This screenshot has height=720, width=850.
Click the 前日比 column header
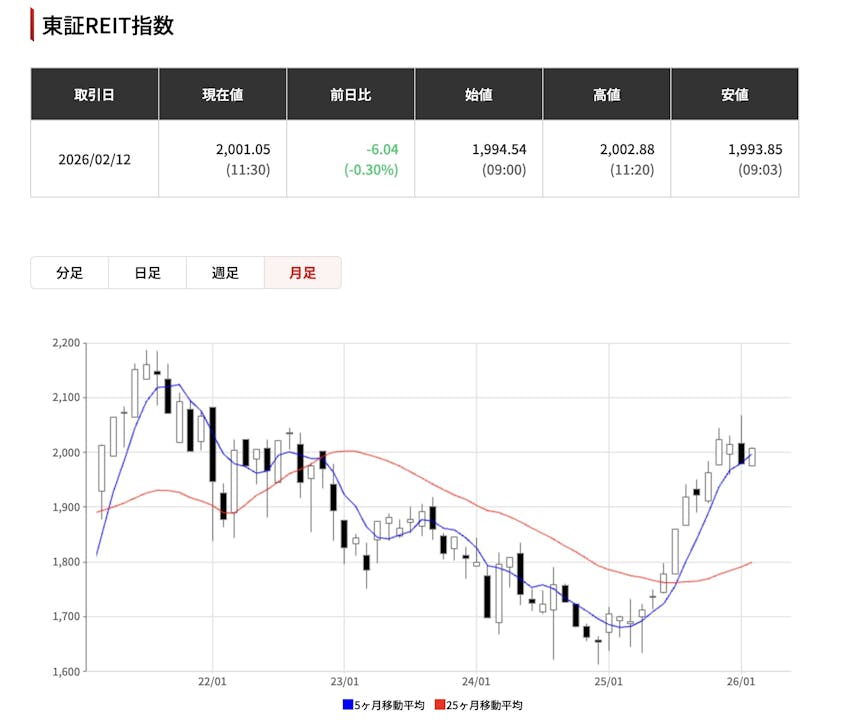point(350,95)
